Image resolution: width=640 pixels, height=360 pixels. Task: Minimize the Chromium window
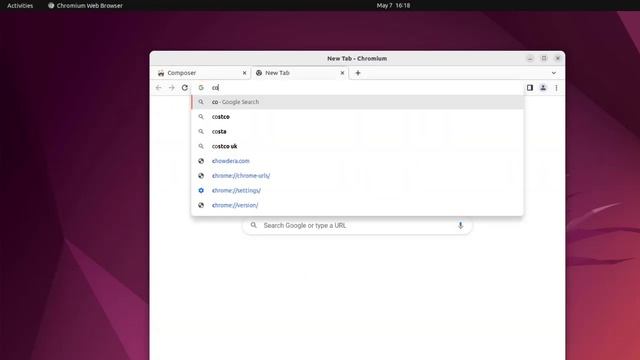point(530,58)
